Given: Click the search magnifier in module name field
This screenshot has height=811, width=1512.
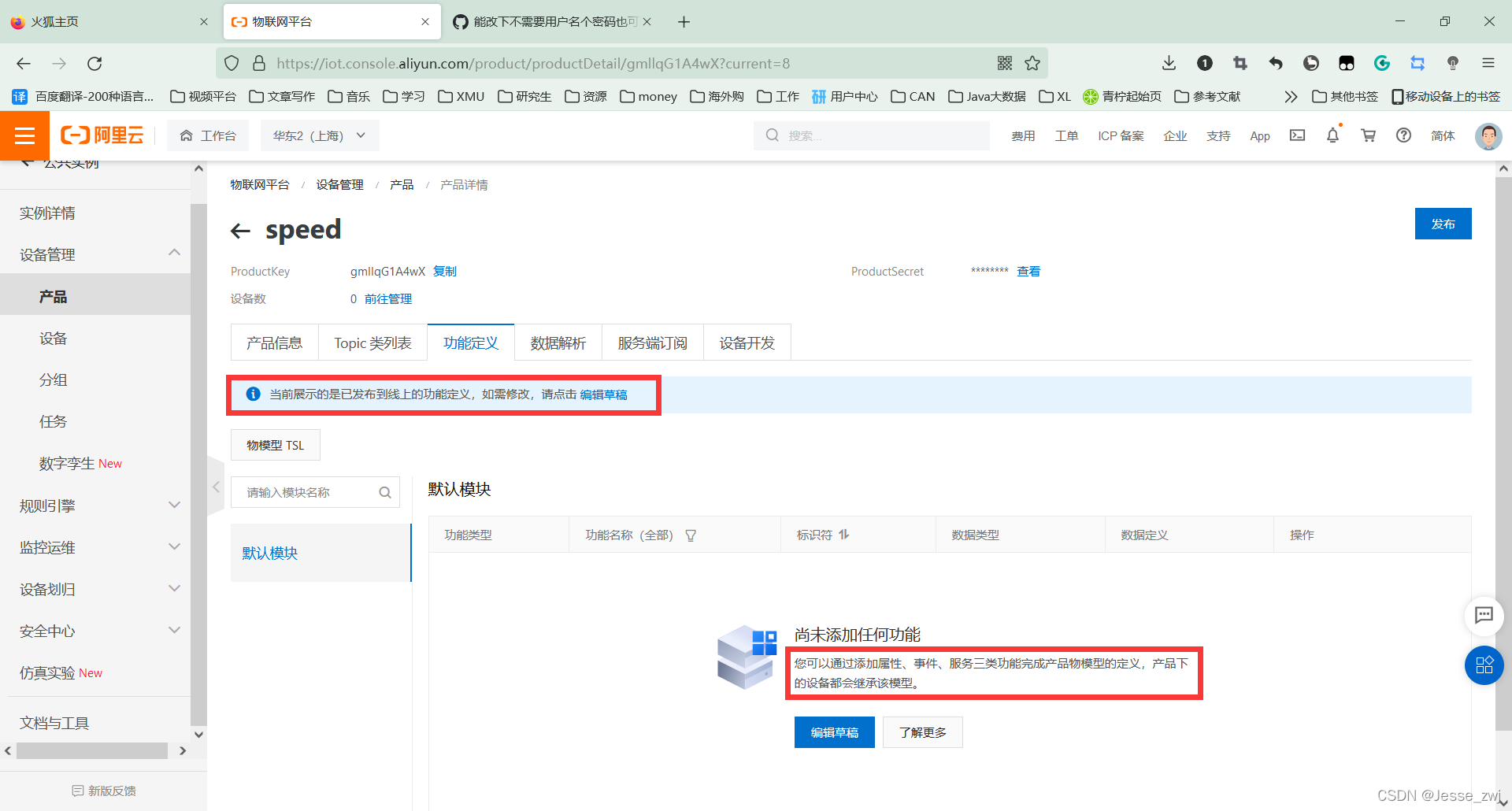Looking at the screenshot, I should pyautogui.click(x=384, y=491).
